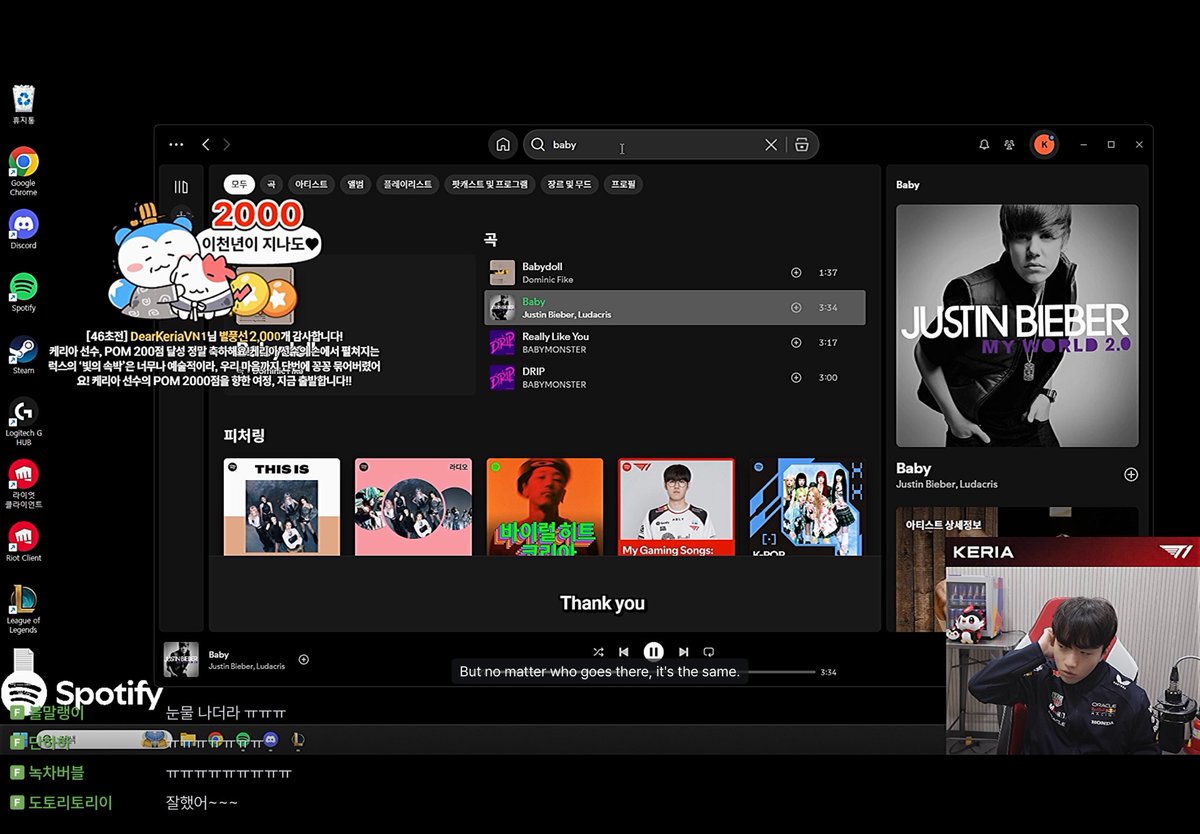Open Dominic Fike artist link
1200x834 pixels.
click(546, 280)
